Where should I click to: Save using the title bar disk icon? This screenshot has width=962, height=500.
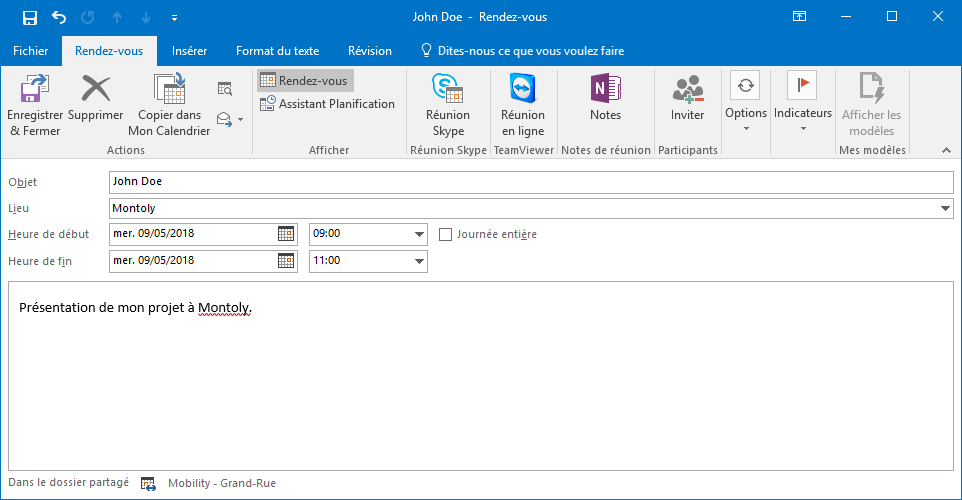[x=30, y=17]
